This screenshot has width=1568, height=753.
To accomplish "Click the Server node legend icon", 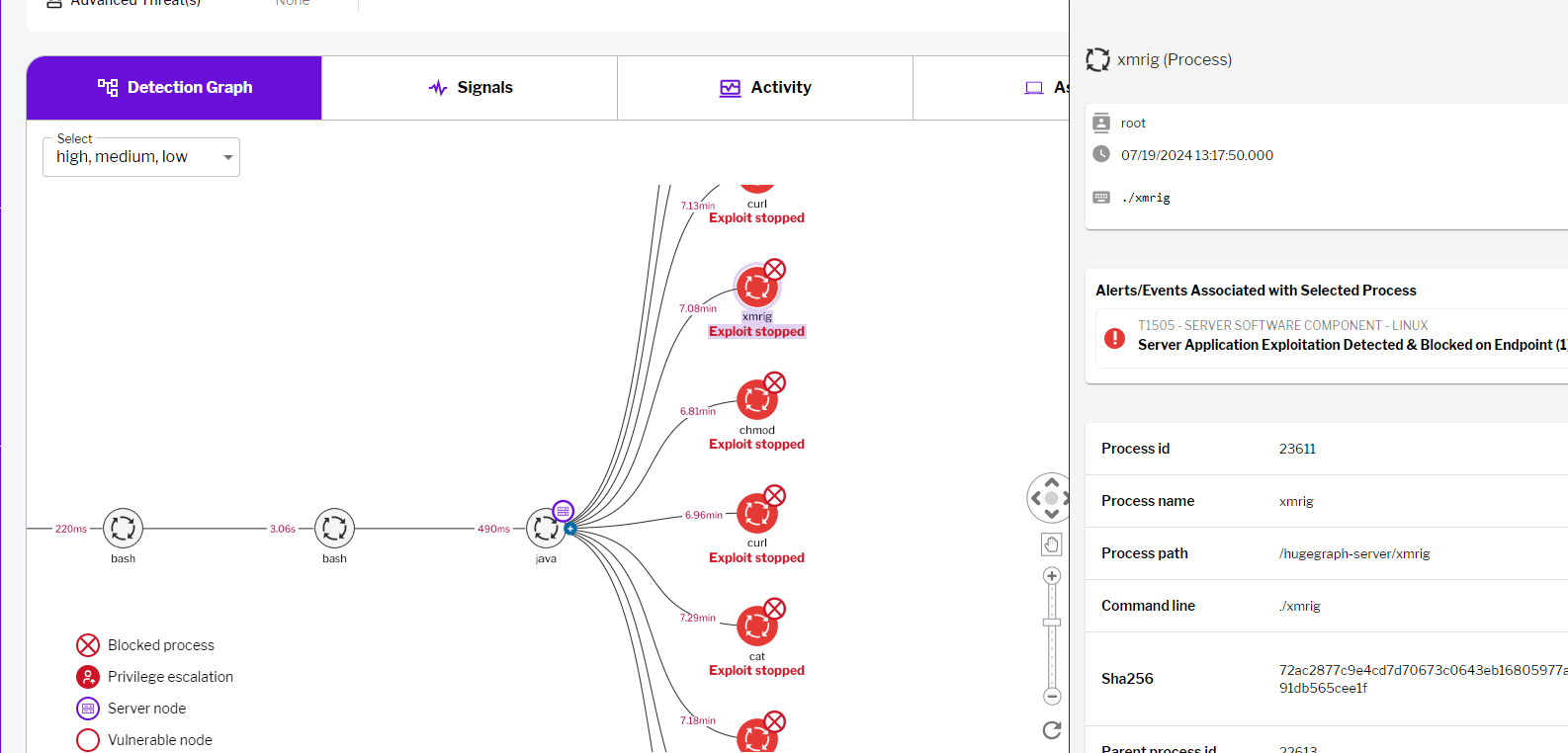I will (x=88, y=709).
